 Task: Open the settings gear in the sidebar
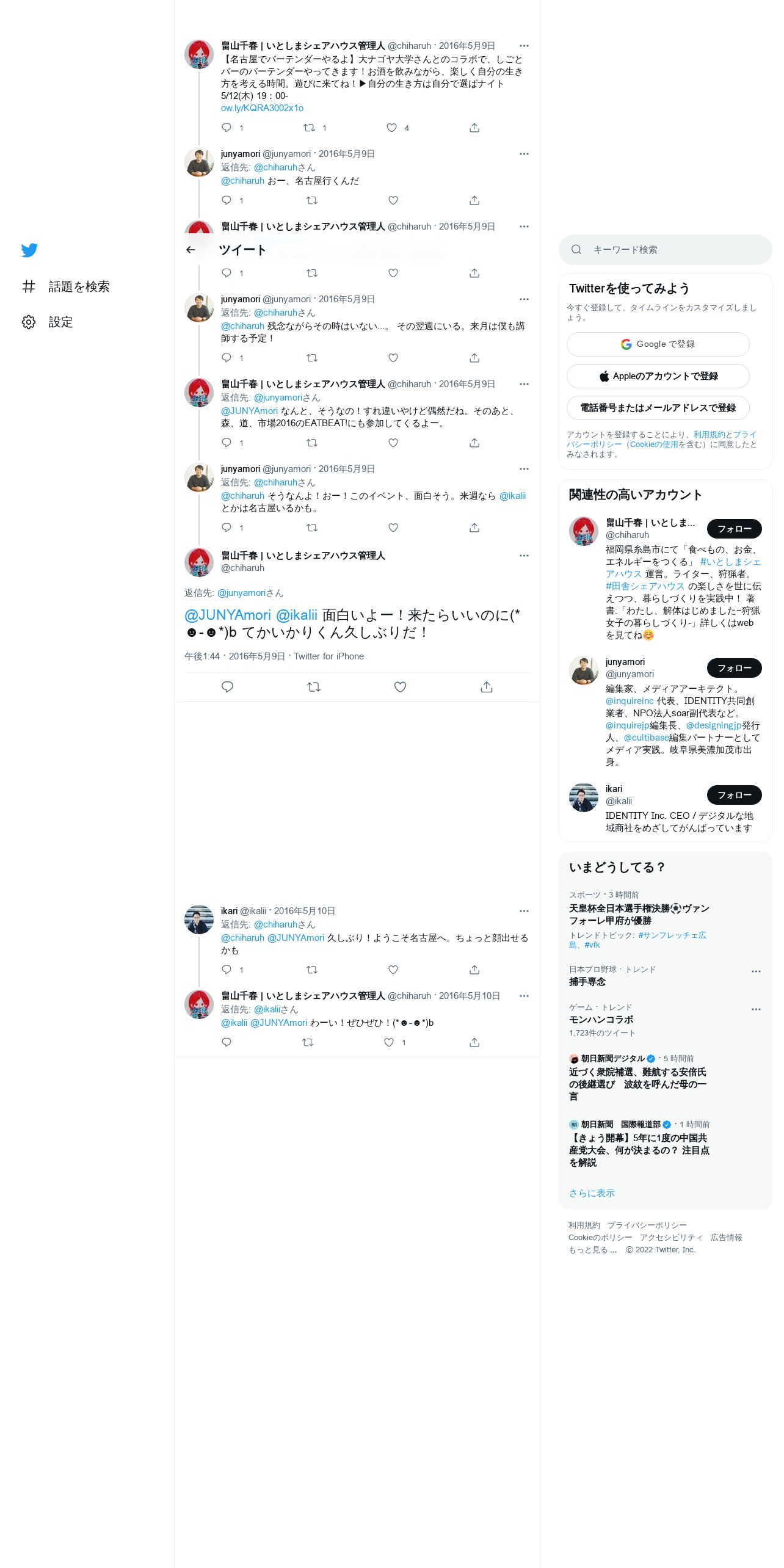29,322
